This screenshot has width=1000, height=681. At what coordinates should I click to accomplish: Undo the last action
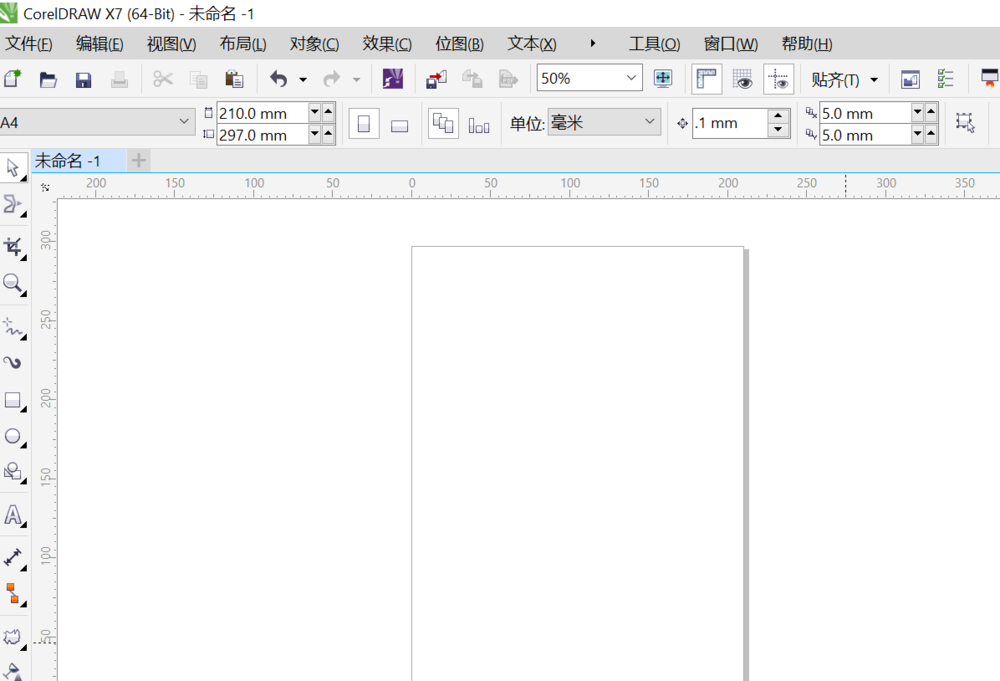point(278,79)
